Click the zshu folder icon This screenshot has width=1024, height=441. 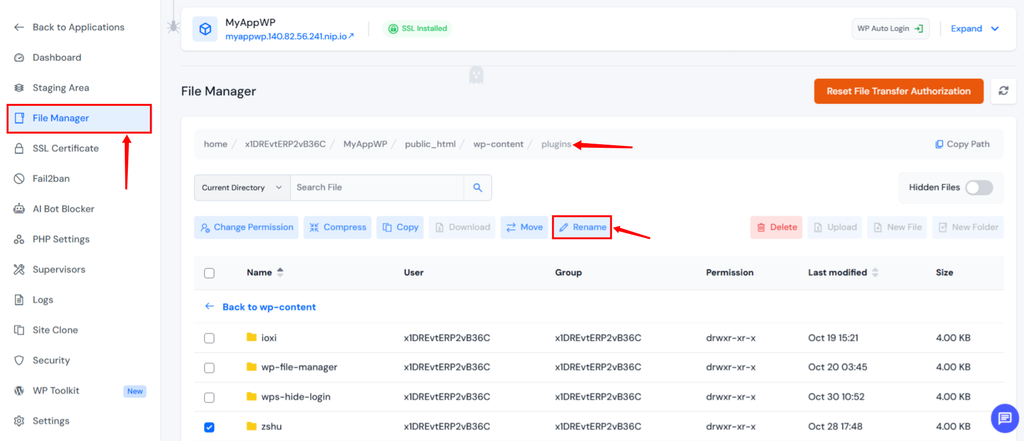point(251,427)
